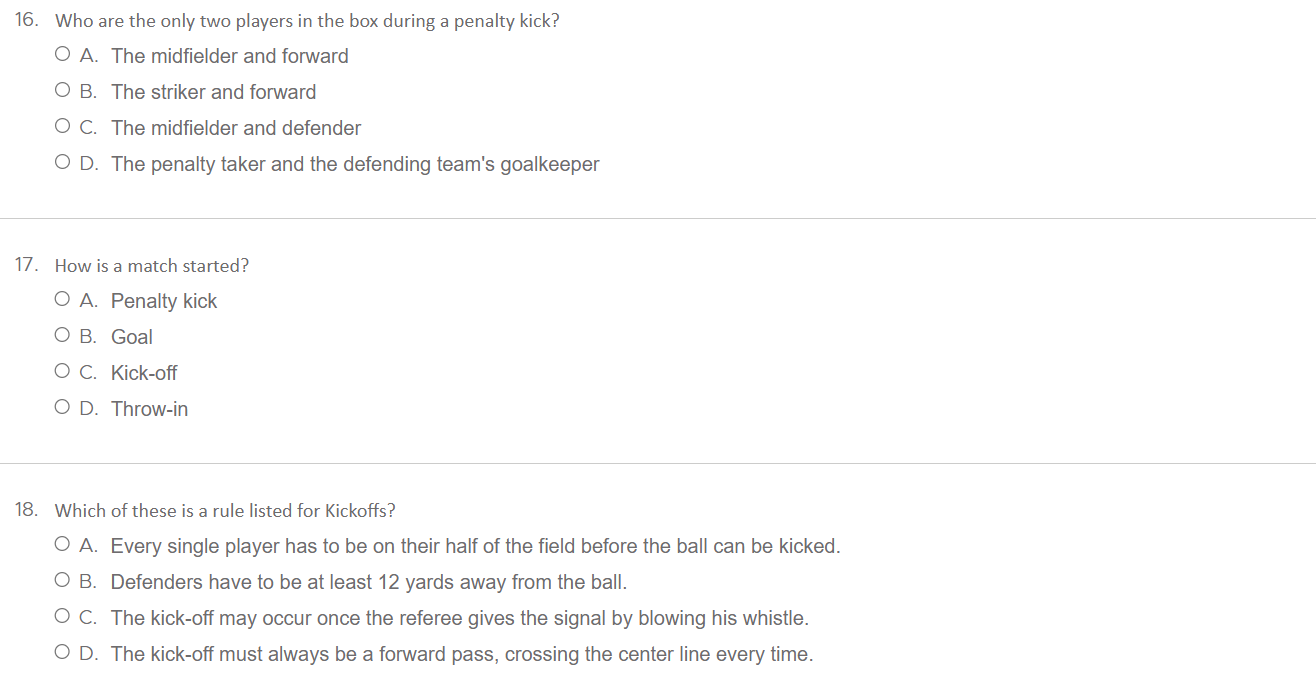This screenshot has width=1316, height=686.
Task: Click the divider line between questions 16 and 17
Action: pos(658,218)
